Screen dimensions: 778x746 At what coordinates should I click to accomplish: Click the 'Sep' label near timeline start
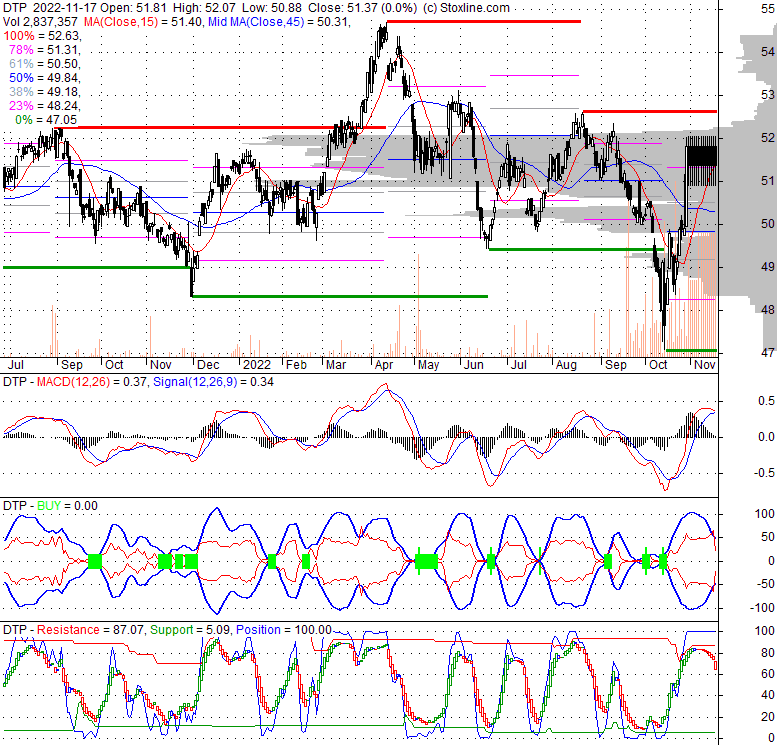click(x=72, y=365)
